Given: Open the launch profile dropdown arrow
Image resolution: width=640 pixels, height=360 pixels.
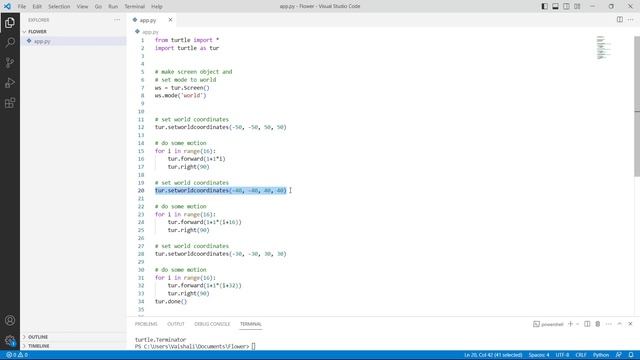Looking at the screenshot, I should (x=577, y=324).
